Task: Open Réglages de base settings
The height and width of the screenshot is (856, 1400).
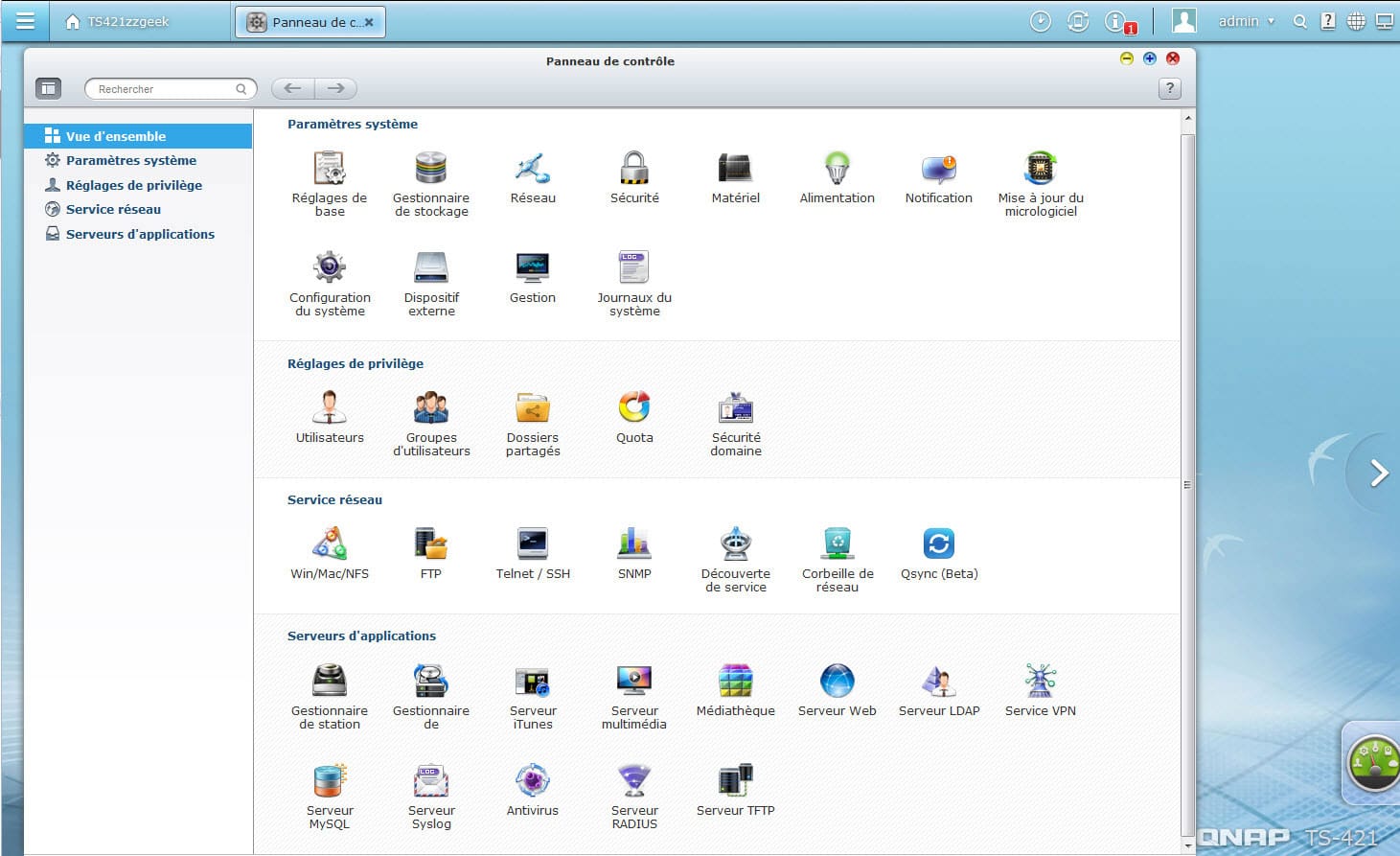Action: point(330,170)
